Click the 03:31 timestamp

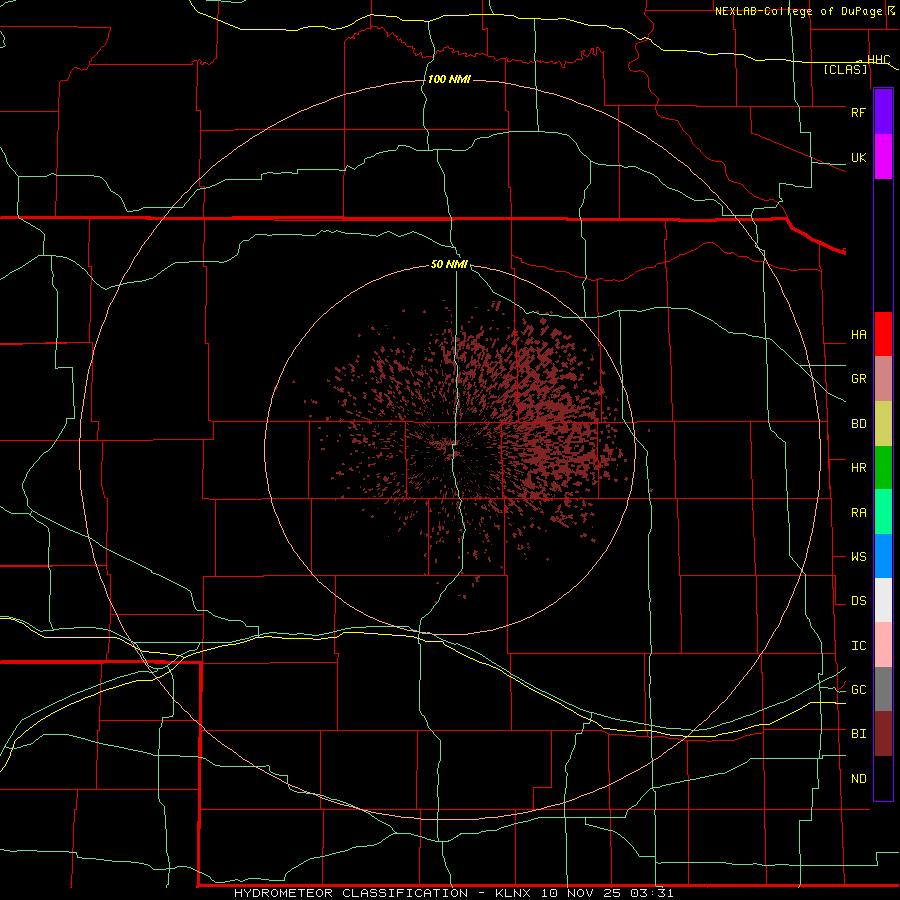coord(651,893)
